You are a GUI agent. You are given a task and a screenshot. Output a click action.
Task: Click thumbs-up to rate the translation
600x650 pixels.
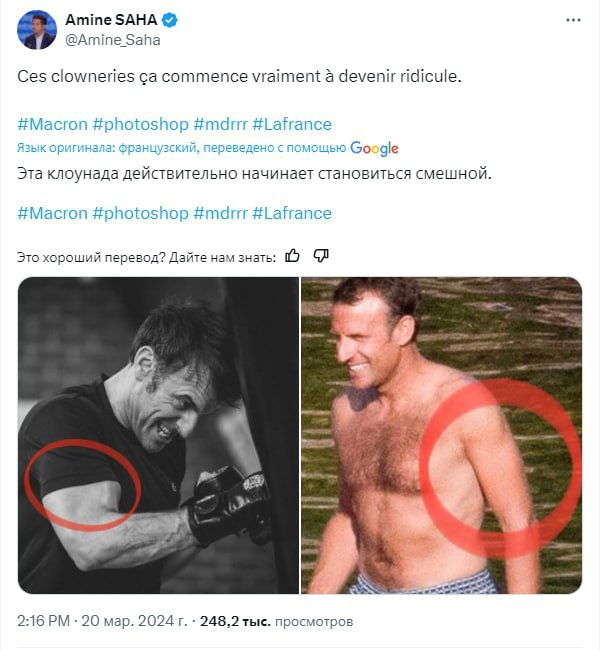point(292,256)
